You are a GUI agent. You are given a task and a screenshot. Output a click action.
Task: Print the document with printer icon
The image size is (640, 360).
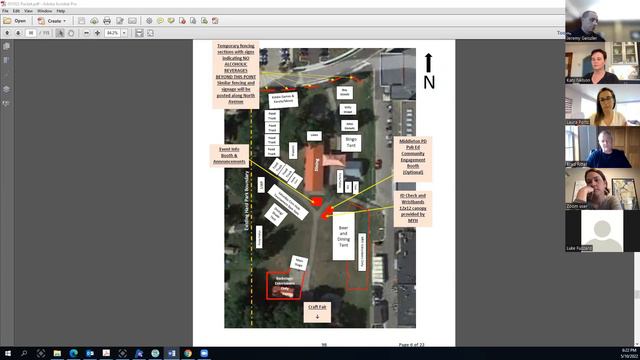coord(107,21)
